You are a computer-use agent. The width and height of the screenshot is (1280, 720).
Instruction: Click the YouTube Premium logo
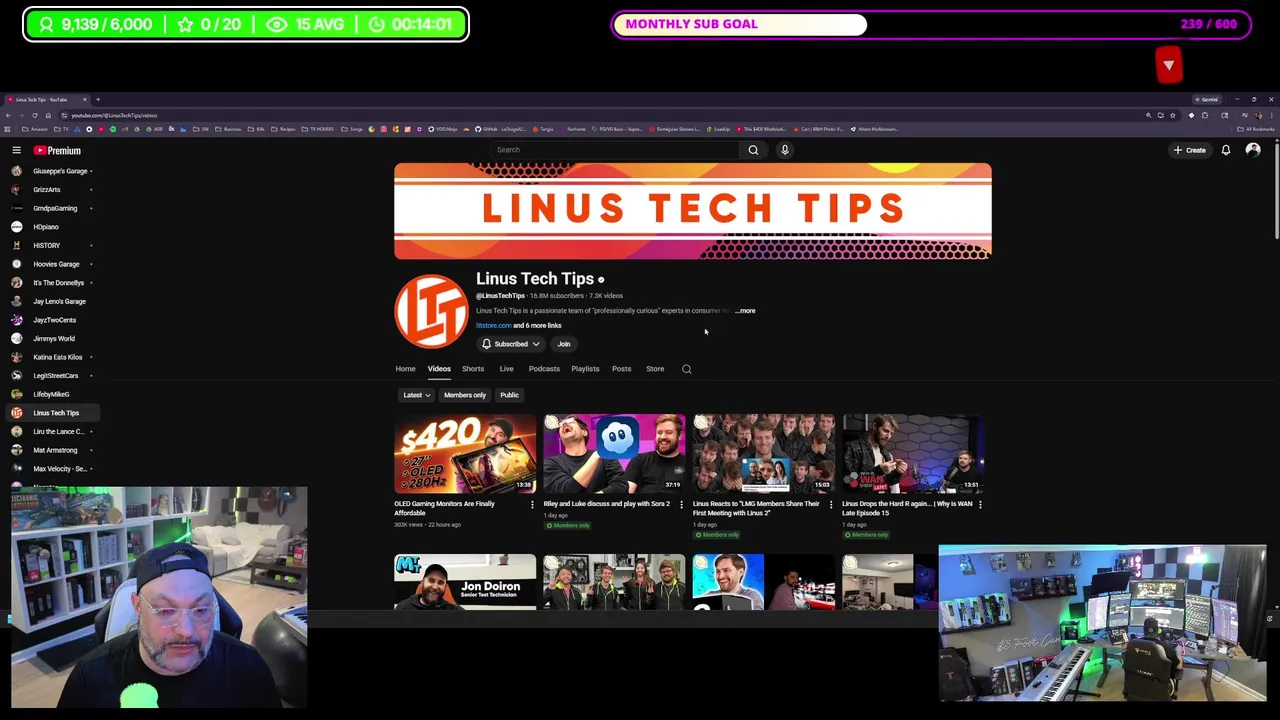coord(57,150)
